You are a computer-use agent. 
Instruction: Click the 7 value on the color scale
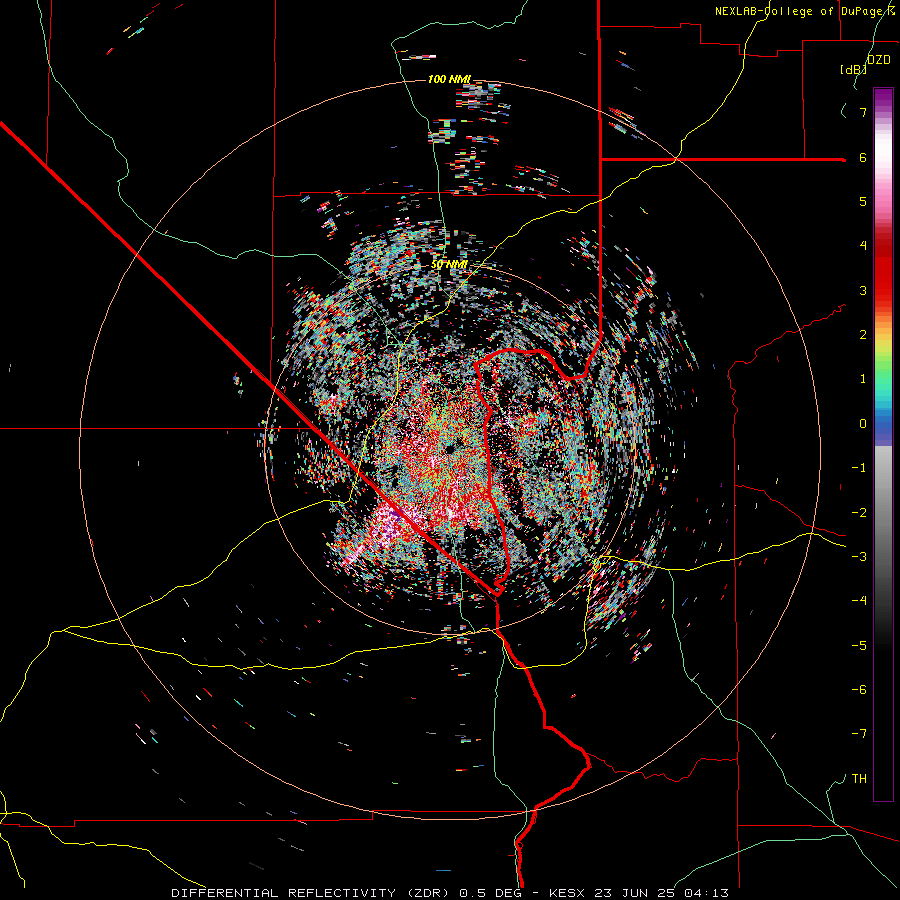click(863, 112)
